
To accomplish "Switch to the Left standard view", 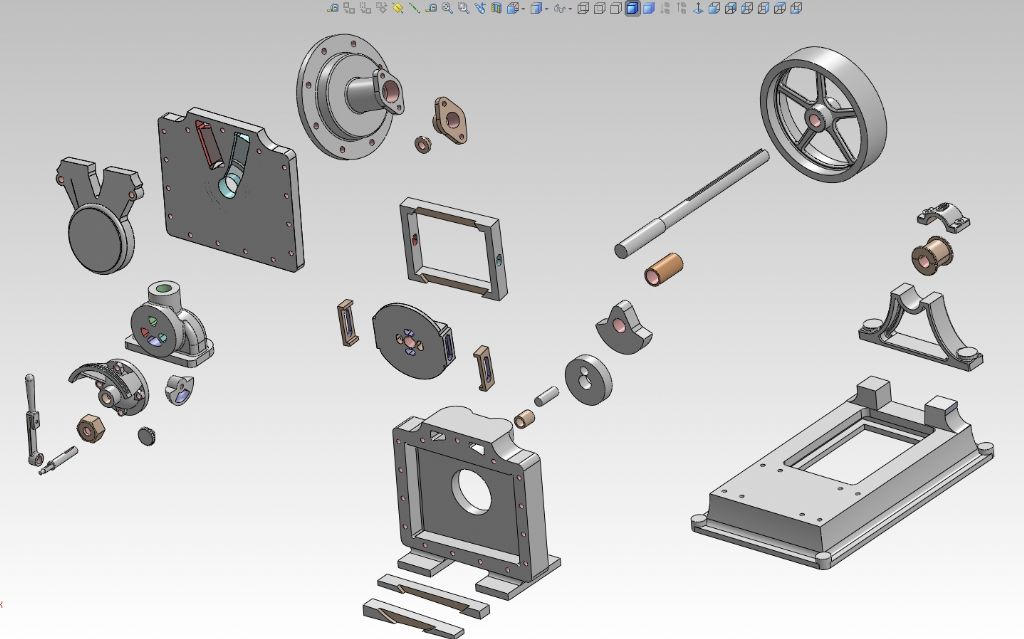I will (x=746, y=8).
